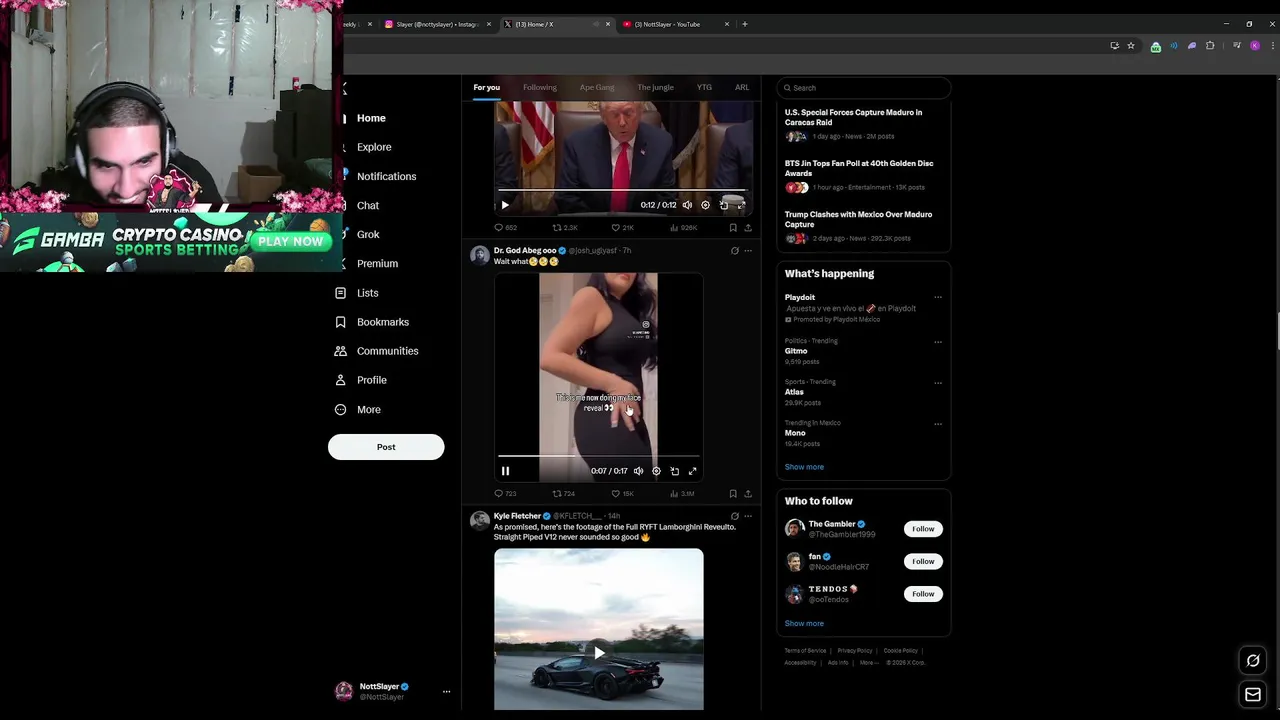Screen dimensions: 1280x720
Task: Open Lists icon in sidebar
Action: 340,293
